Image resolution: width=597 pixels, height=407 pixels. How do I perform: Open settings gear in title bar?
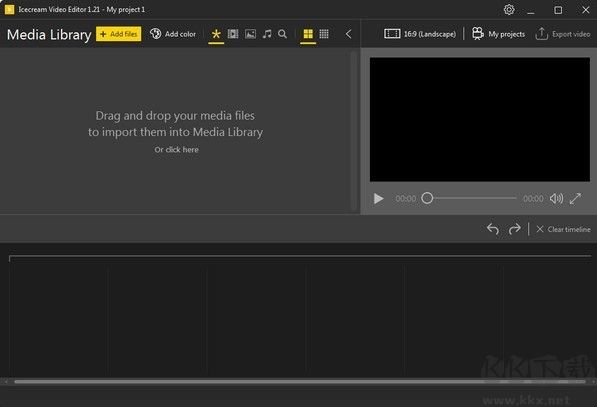tap(509, 10)
